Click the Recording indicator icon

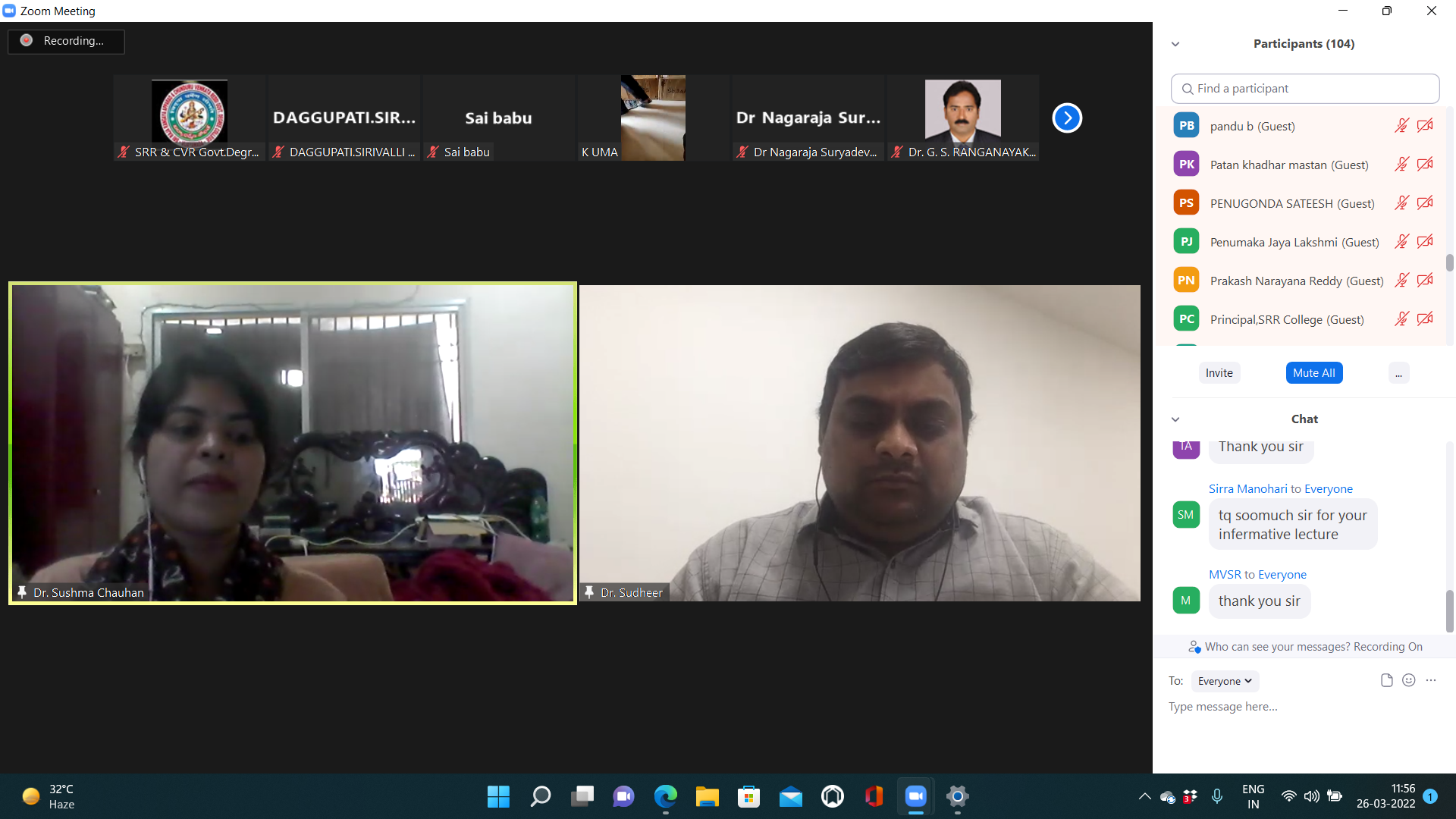[27, 41]
